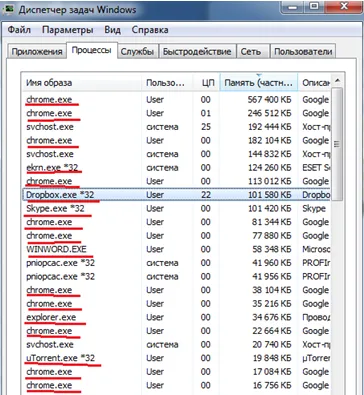This screenshot has width=364, height=395.
Task: Click the 19 848 КБ memory value
Action: click(272, 358)
